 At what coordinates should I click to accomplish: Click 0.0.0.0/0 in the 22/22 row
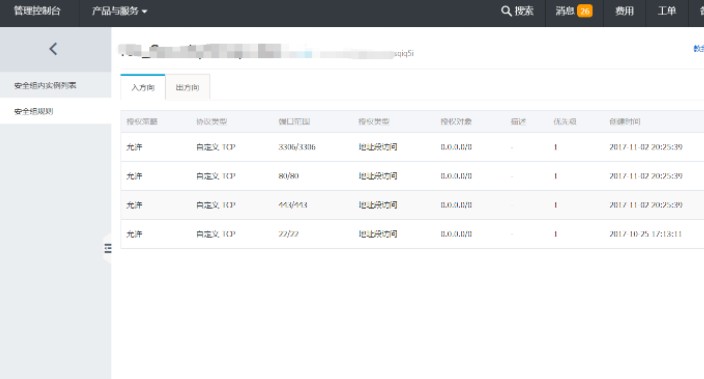coord(456,234)
